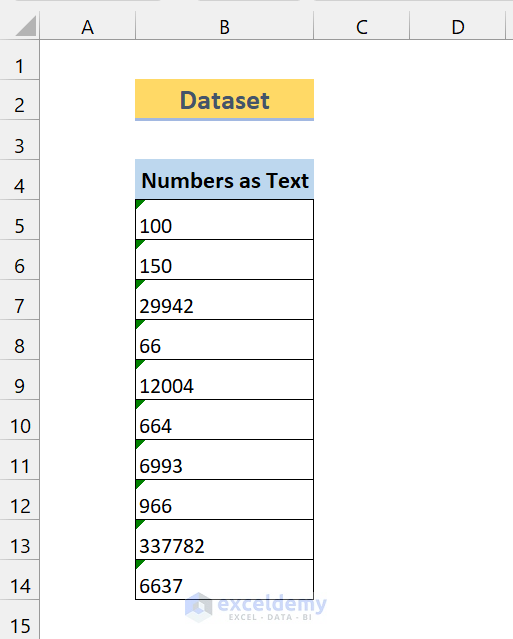Select column B header

tap(225, 26)
